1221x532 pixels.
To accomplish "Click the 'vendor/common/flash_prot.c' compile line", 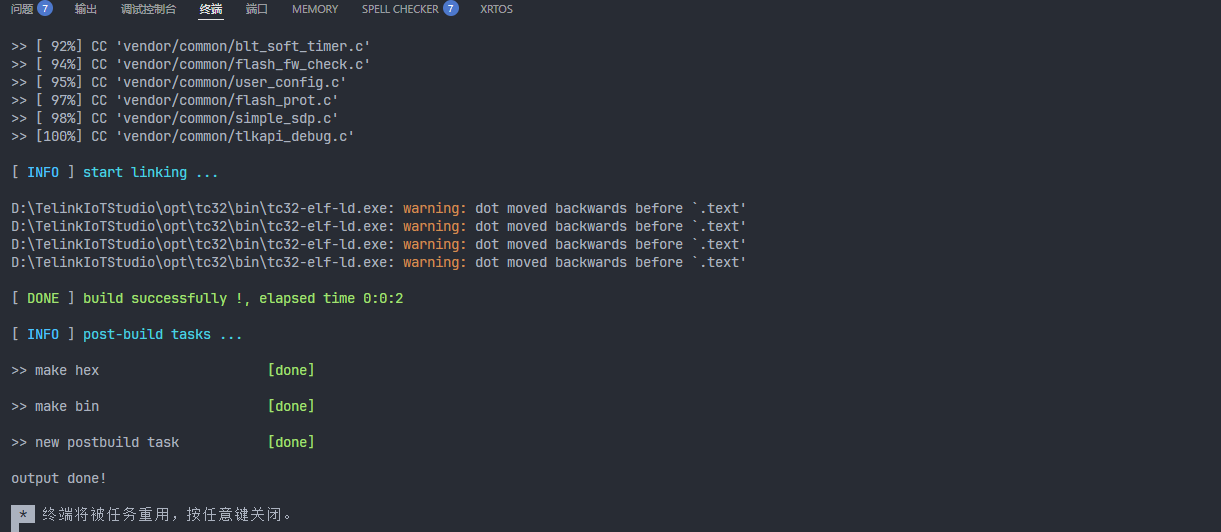I will point(175,100).
